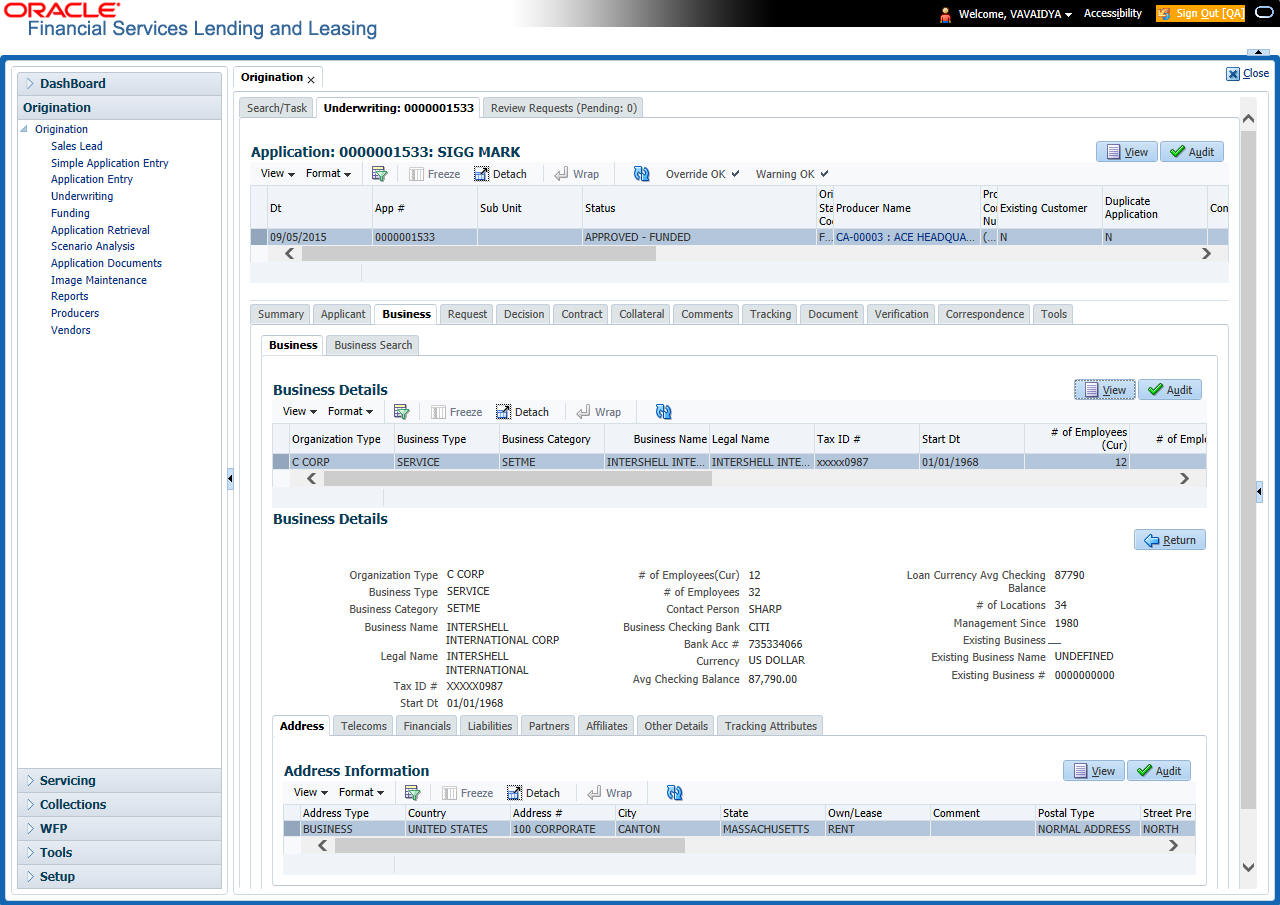Screen dimensions: 1280x905
Task: Click Wrap in Business Details toolbar
Action: [599, 412]
